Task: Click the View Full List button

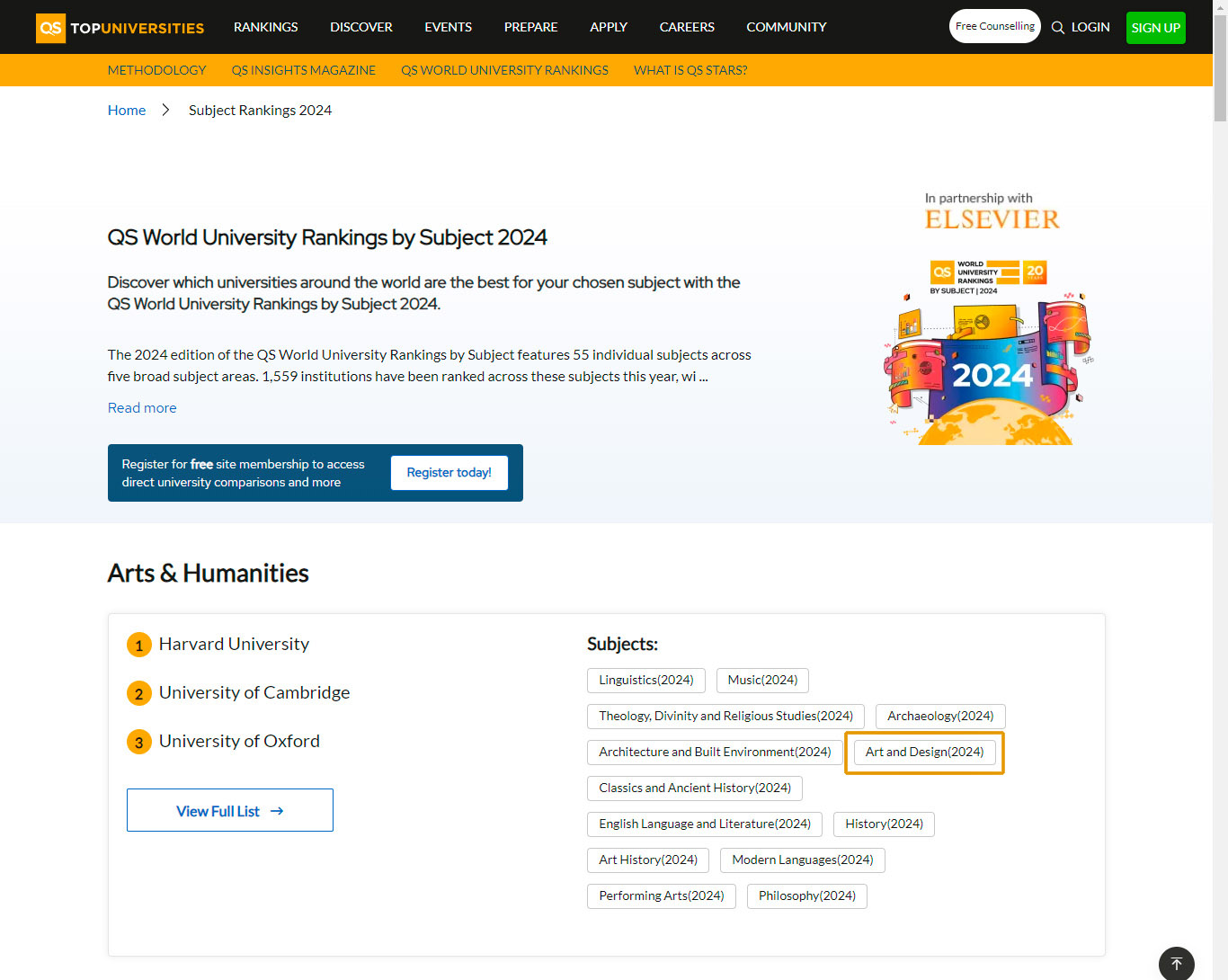Action: coord(230,810)
